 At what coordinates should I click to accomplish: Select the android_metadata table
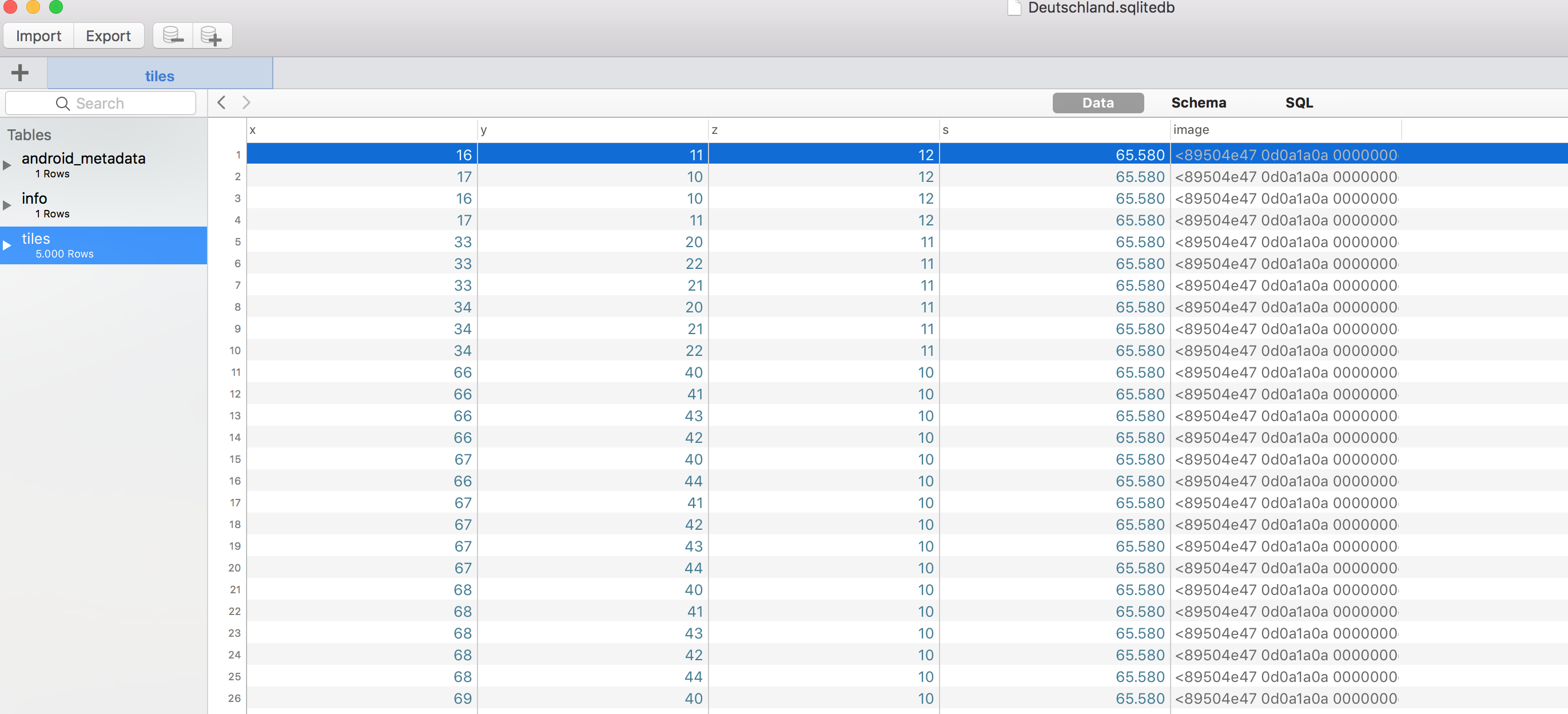tap(83, 158)
